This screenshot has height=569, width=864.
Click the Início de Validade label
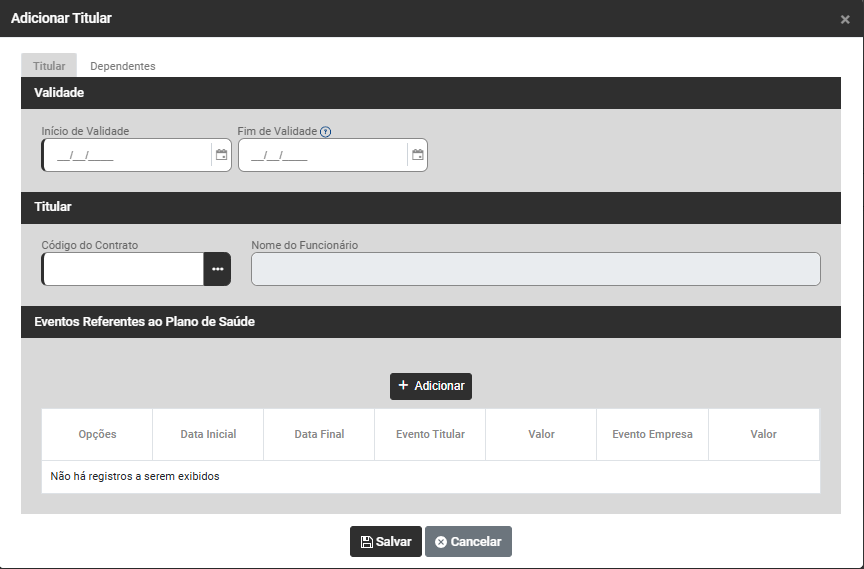coord(85,131)
